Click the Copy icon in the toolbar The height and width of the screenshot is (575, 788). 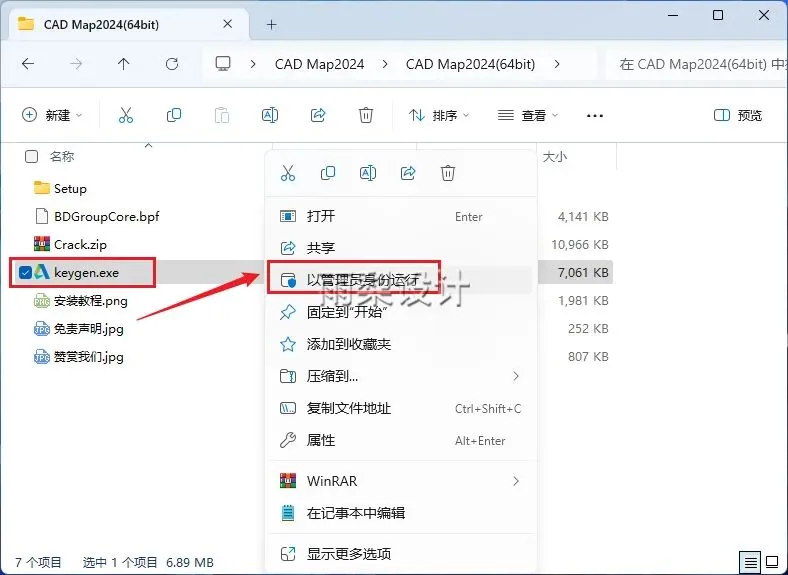coord(174,115)
